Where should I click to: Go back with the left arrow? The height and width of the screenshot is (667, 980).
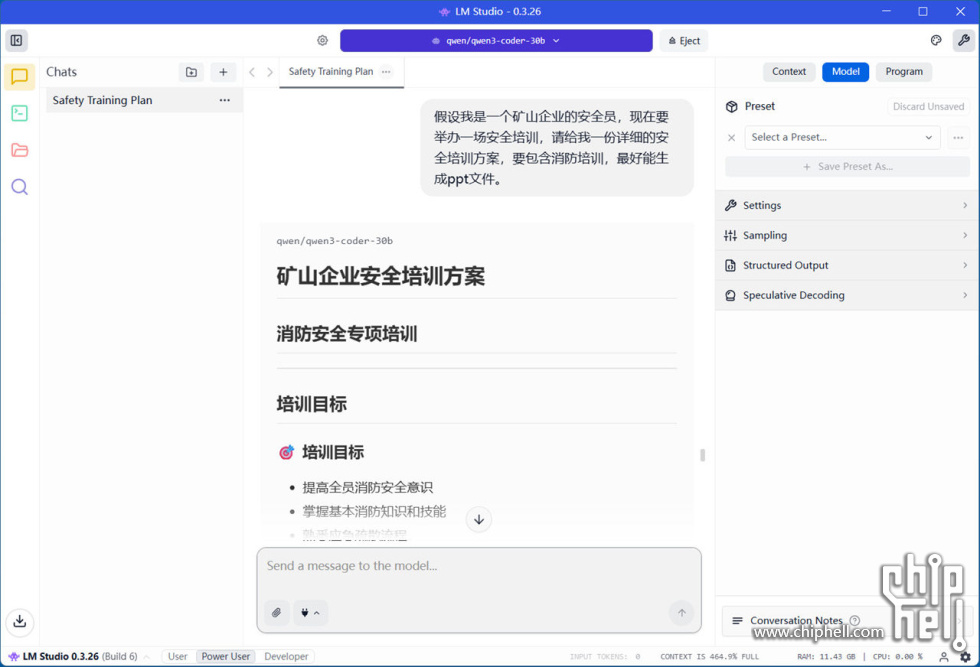252,72
